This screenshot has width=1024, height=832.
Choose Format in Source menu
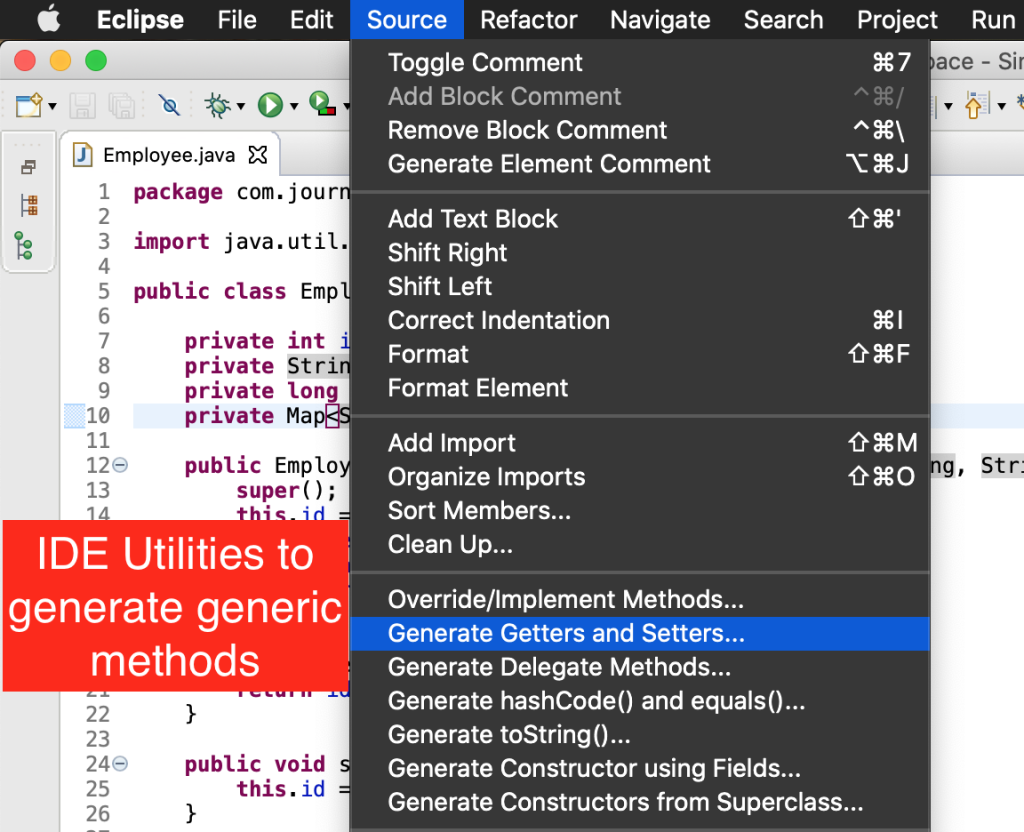pos(640,354)
